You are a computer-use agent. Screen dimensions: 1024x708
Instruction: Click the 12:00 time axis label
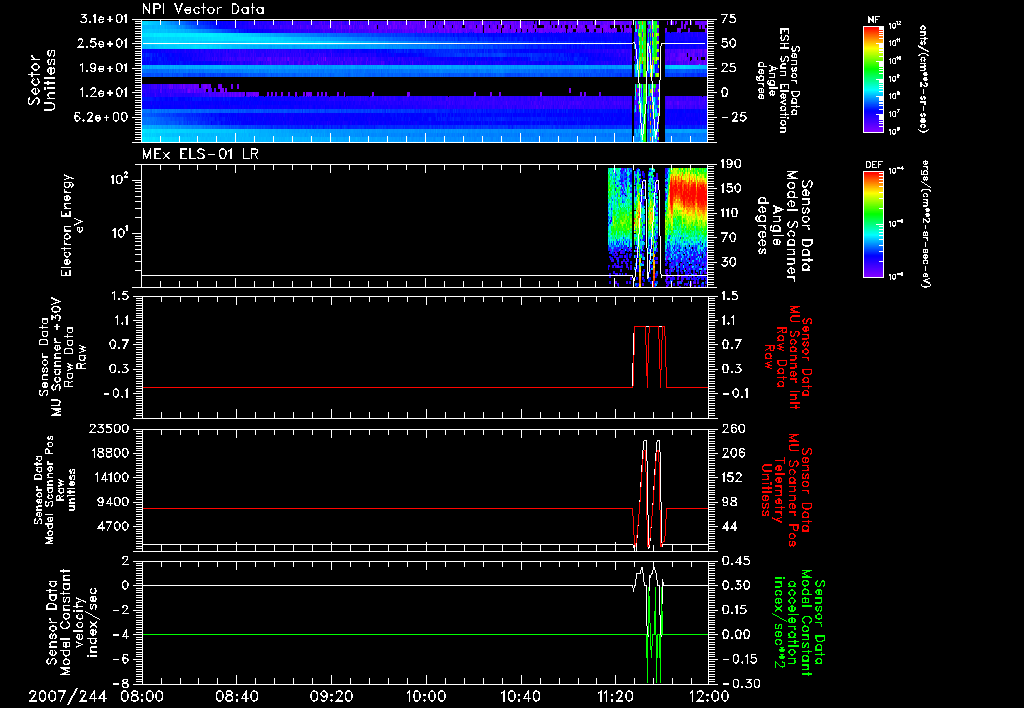(709, 697)
